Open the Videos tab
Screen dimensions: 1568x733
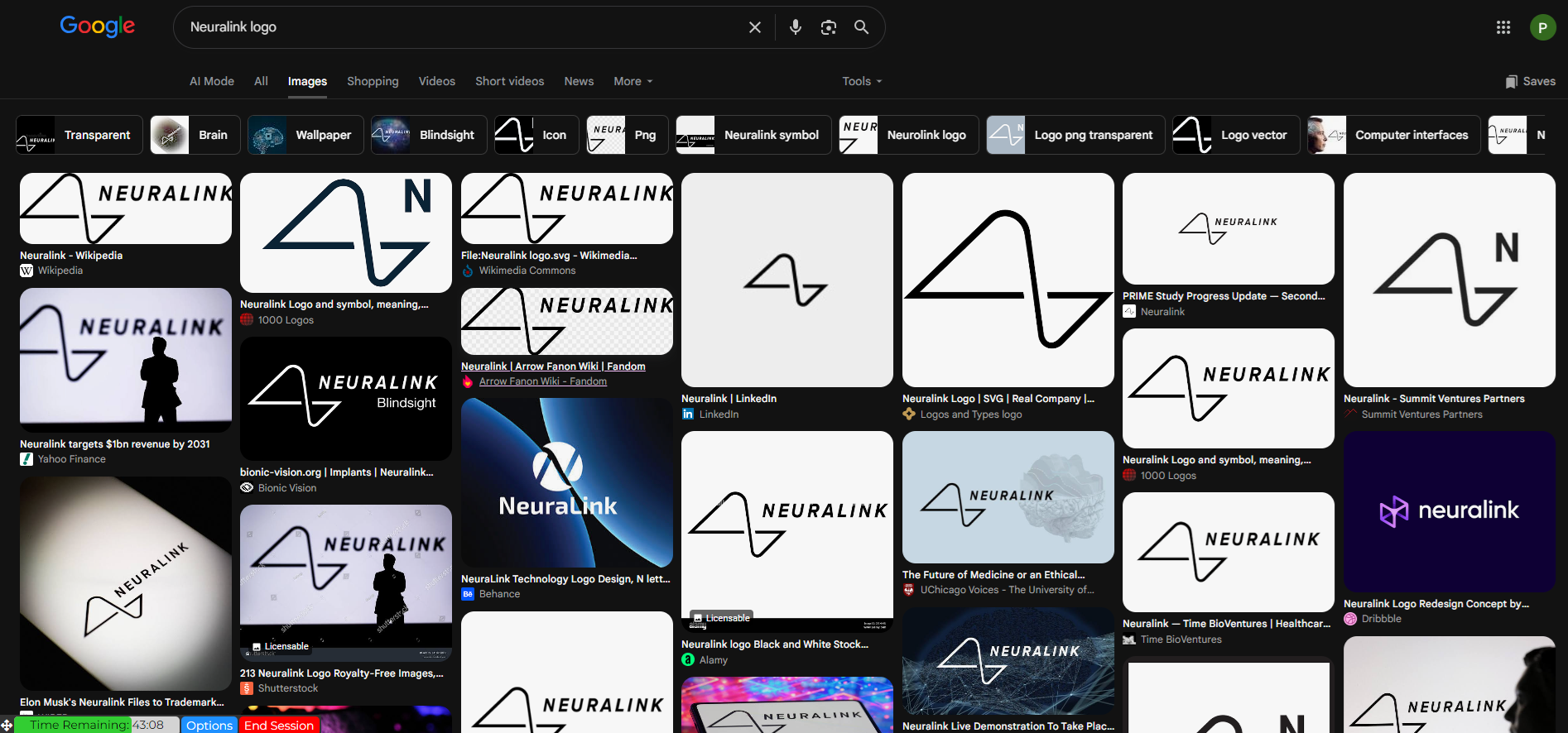437,81
